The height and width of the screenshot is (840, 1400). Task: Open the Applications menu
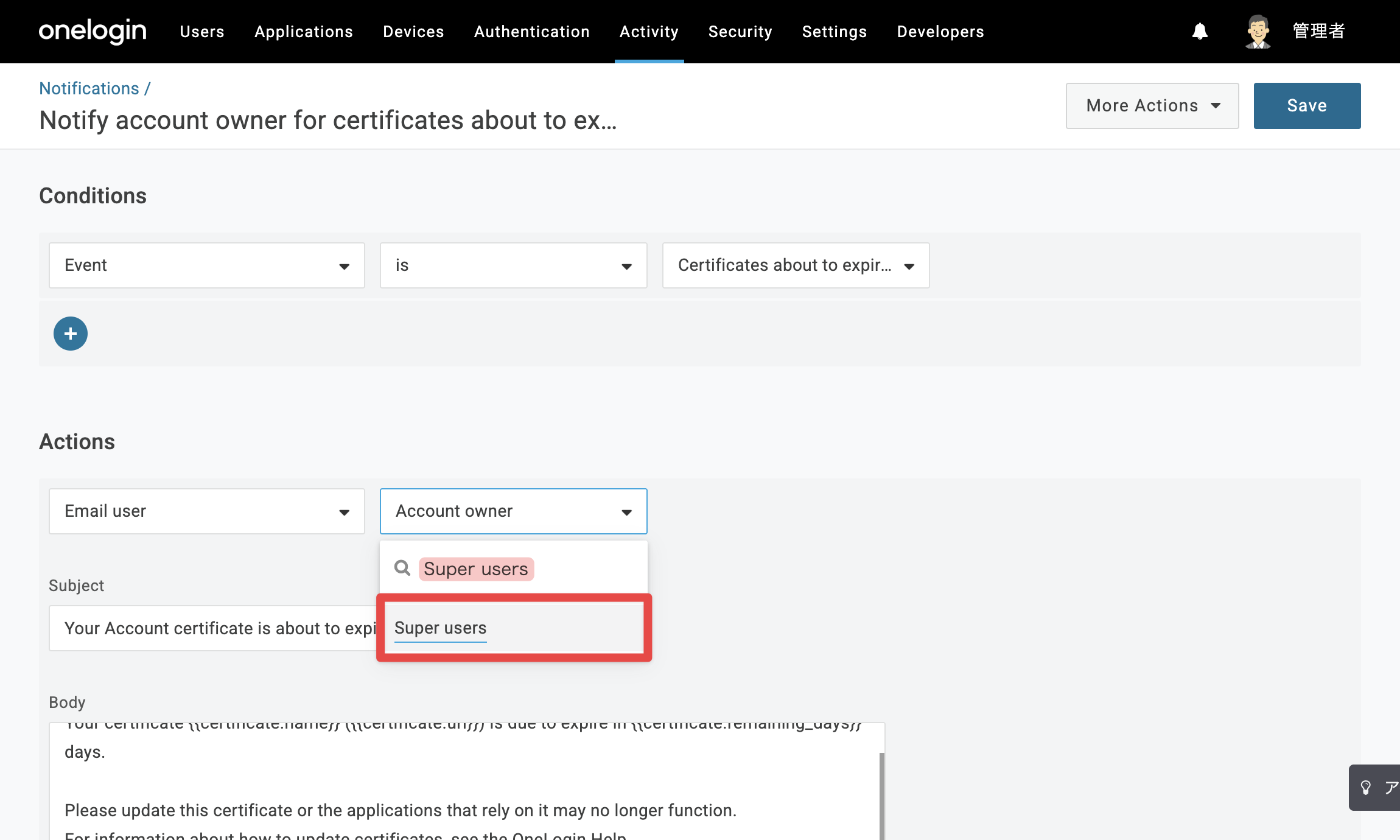(x=304, y=32)
